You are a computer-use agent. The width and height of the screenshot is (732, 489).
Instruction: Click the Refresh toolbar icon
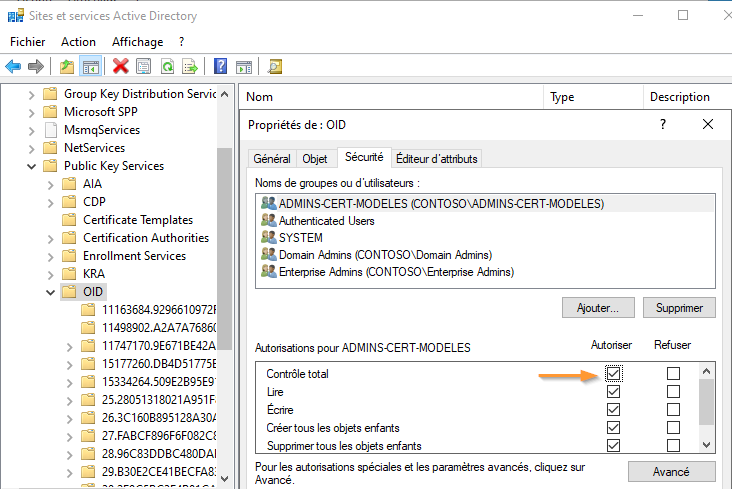(167, 67)
